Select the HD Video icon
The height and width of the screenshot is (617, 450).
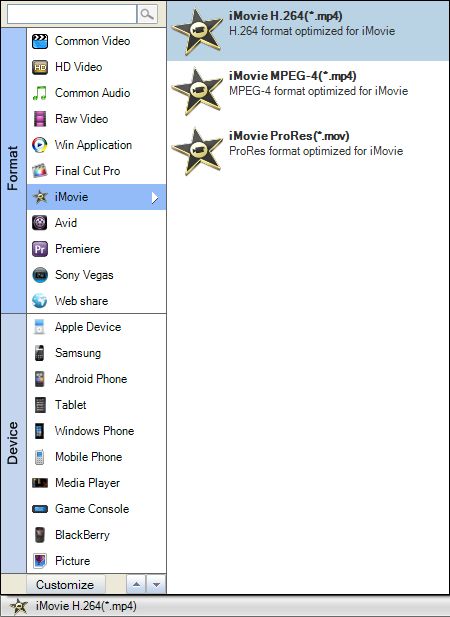(x=40, y=67)
